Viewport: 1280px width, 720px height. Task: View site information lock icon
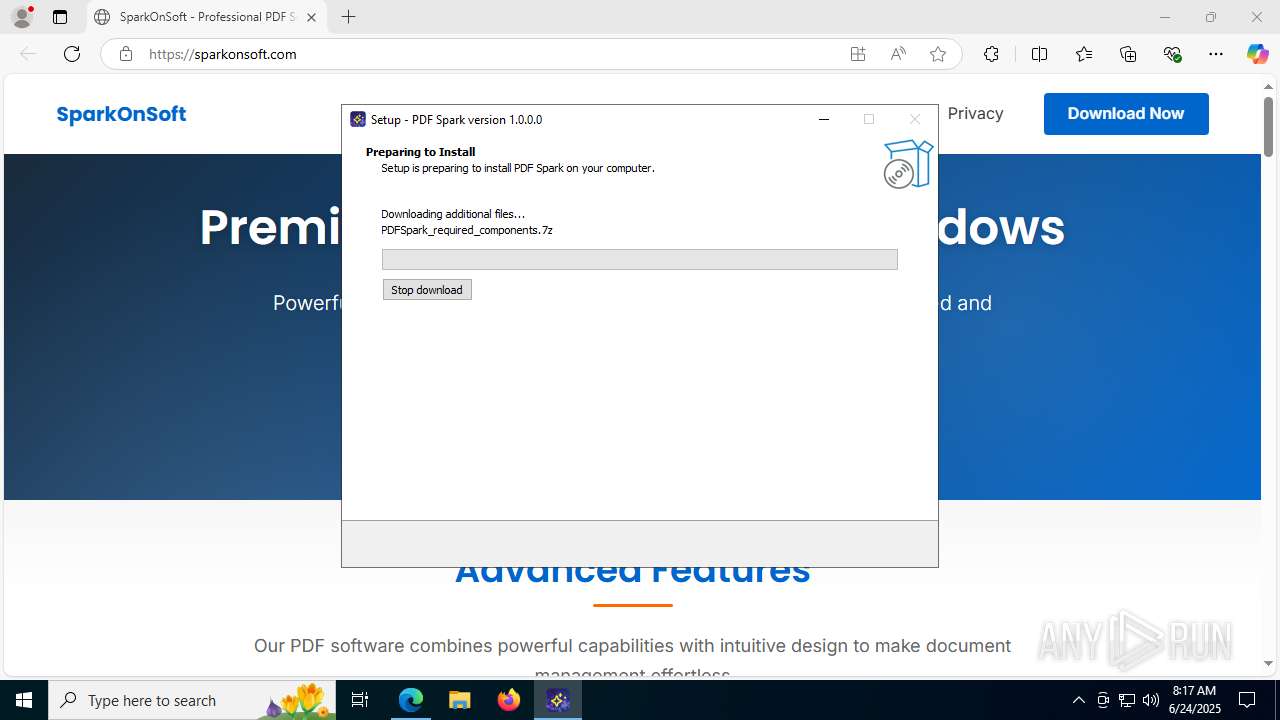coord(126,54)
